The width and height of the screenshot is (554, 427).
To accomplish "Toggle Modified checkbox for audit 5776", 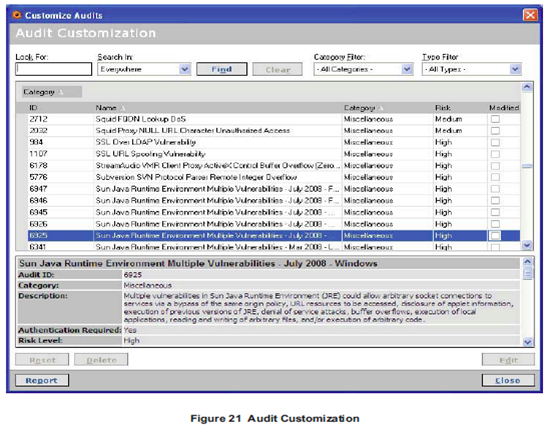I will [495, 177].
